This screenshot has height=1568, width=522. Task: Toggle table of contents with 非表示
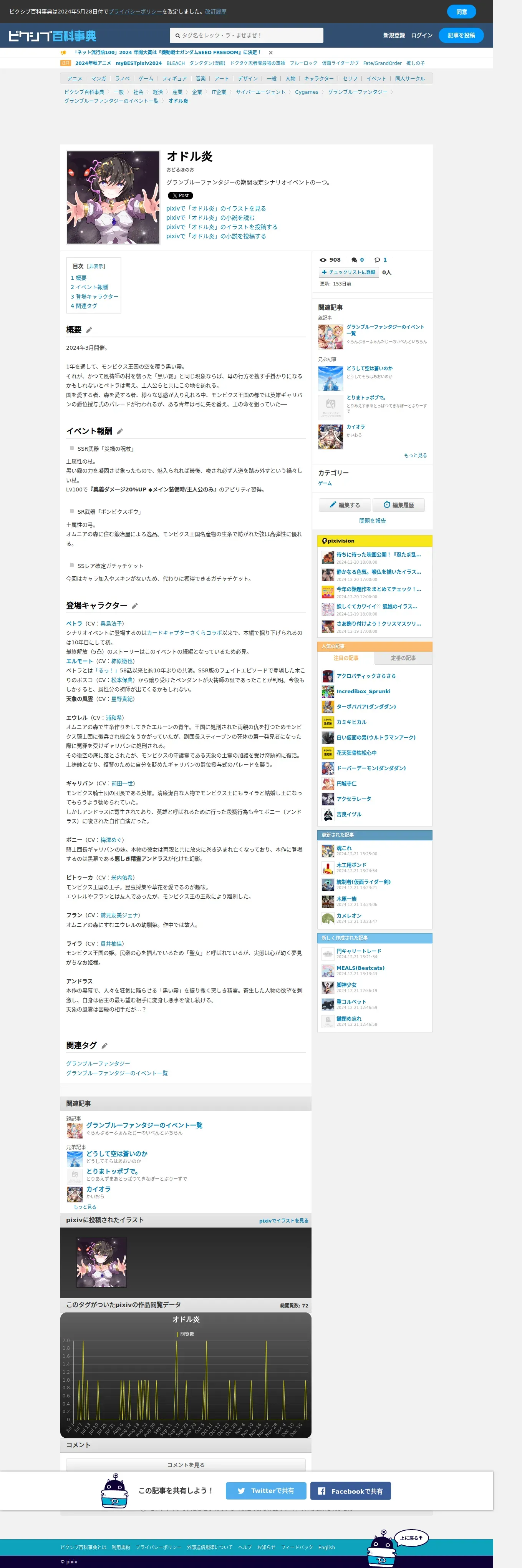pos(96,267)
